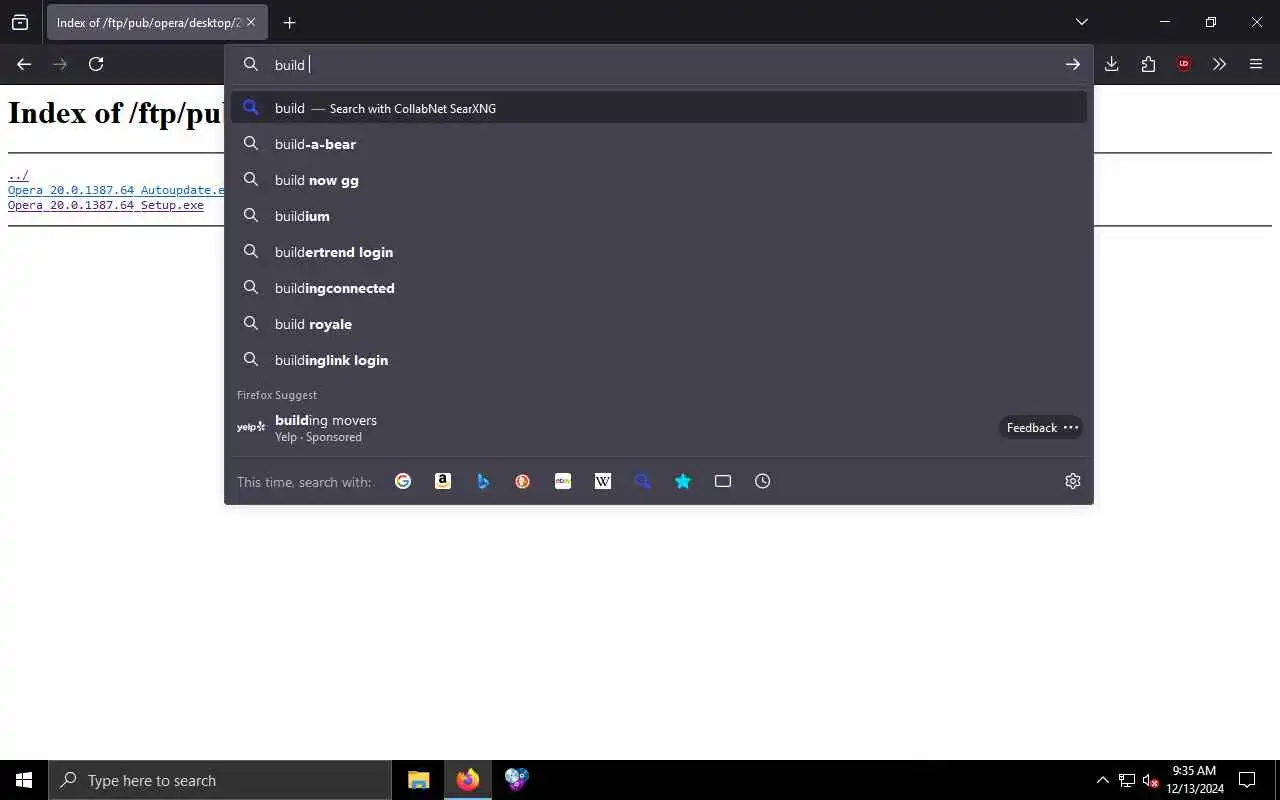
Task: Select the Index of /ftp/pub/opera tab
Action: (x=156, y=22)
